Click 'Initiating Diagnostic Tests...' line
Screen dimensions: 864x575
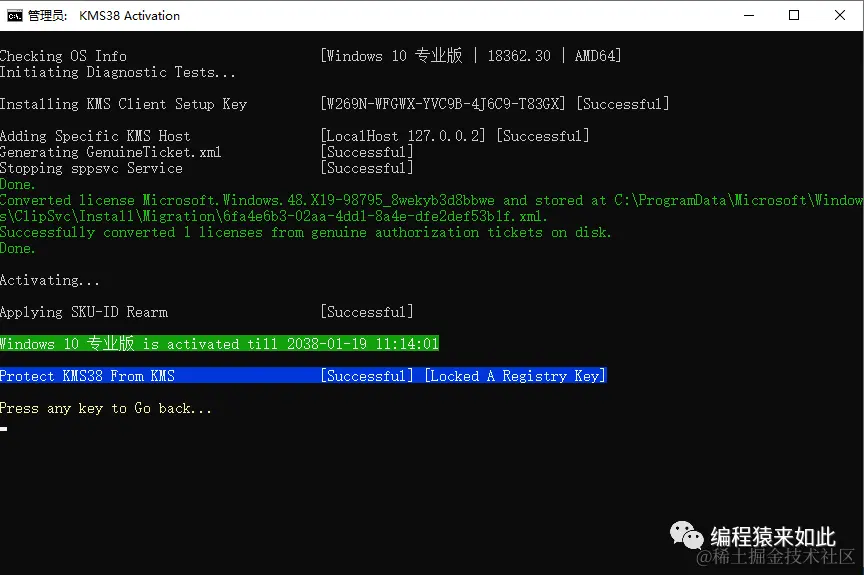click(x=117, y=72)
